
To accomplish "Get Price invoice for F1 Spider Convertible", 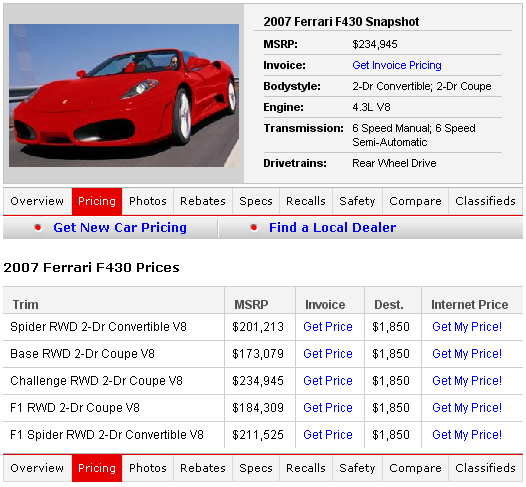I will pos(328,435).
